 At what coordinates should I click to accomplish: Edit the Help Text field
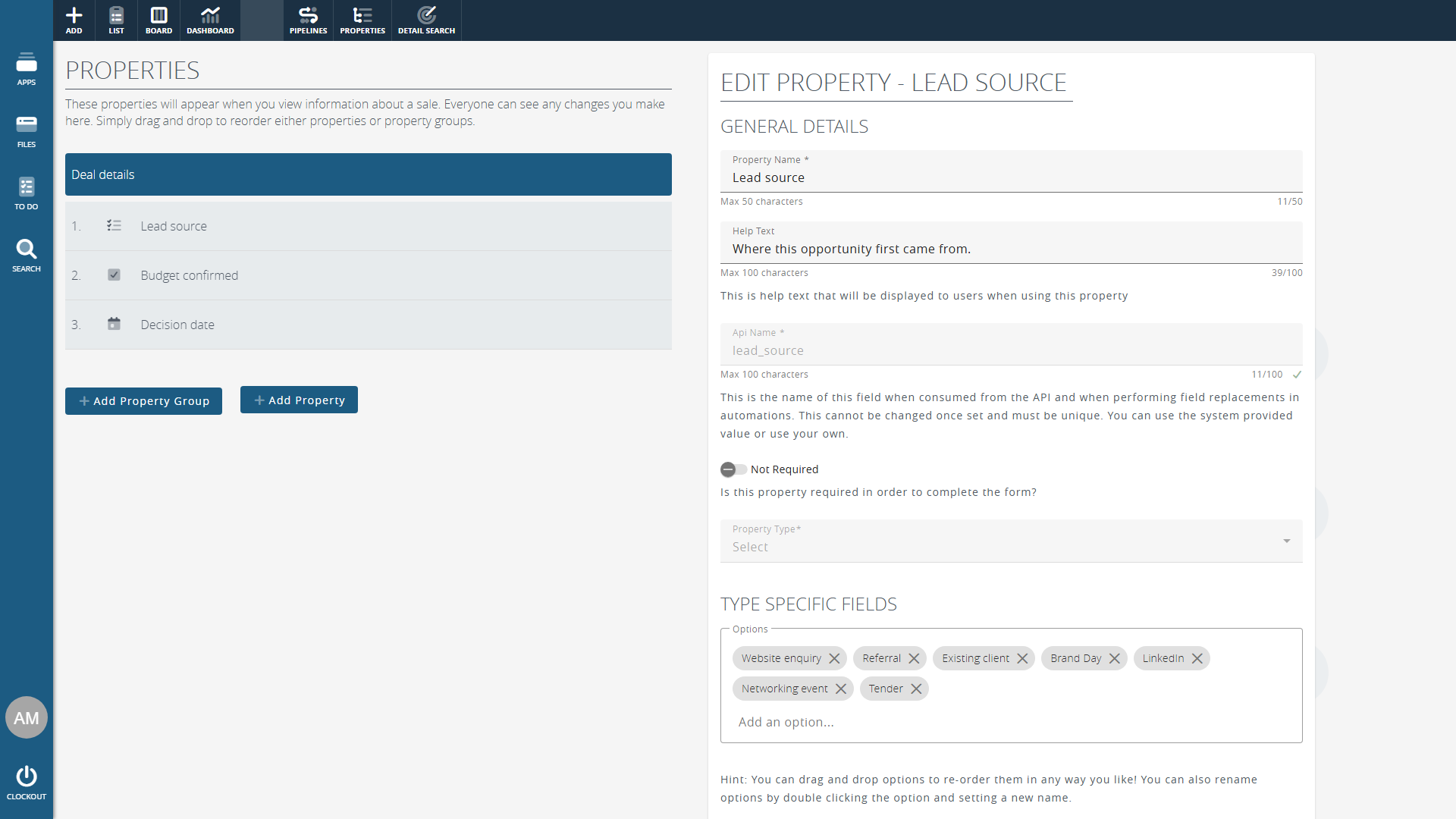pyautogui.click(x=1012, y=243)
